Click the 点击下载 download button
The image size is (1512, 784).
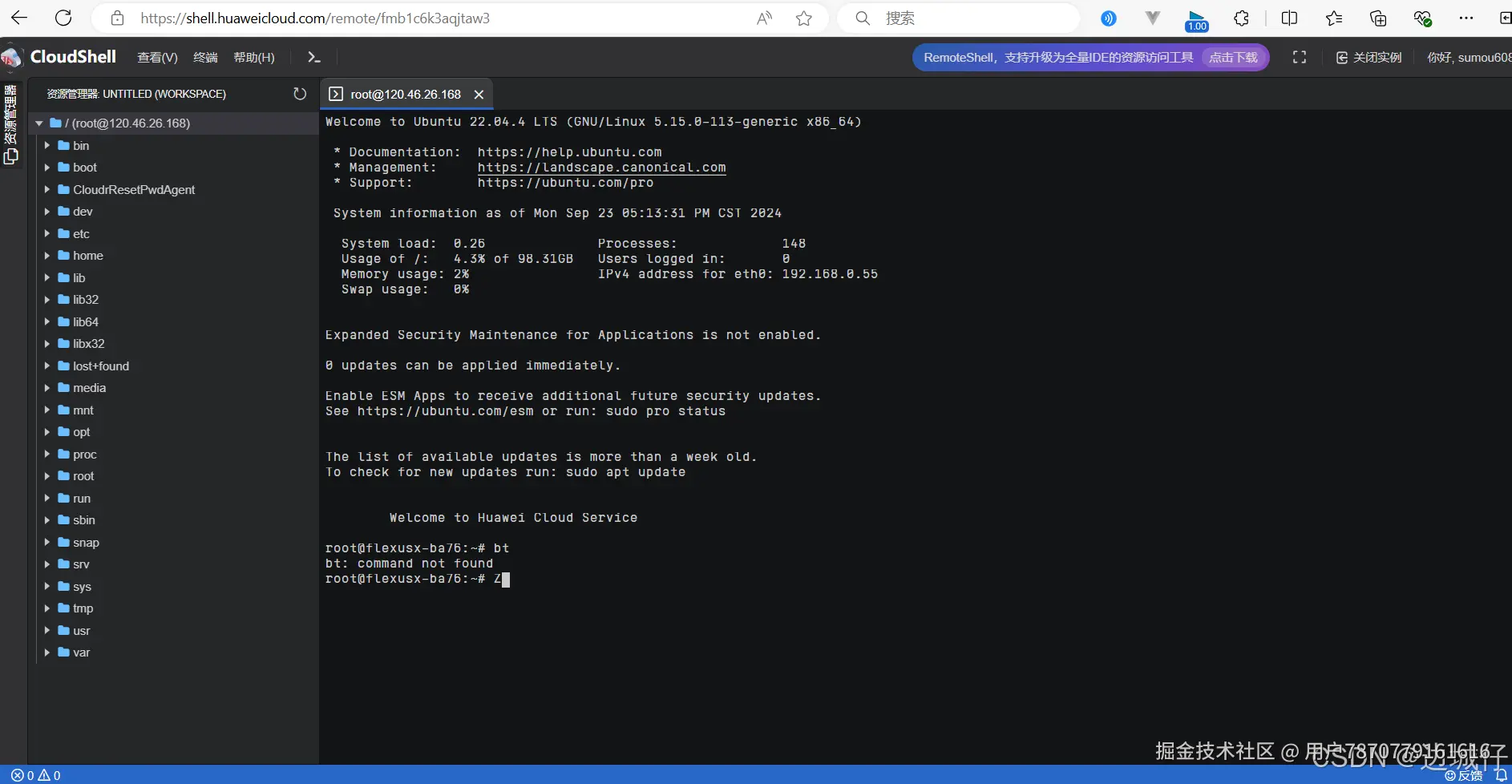click(1233, 57)
